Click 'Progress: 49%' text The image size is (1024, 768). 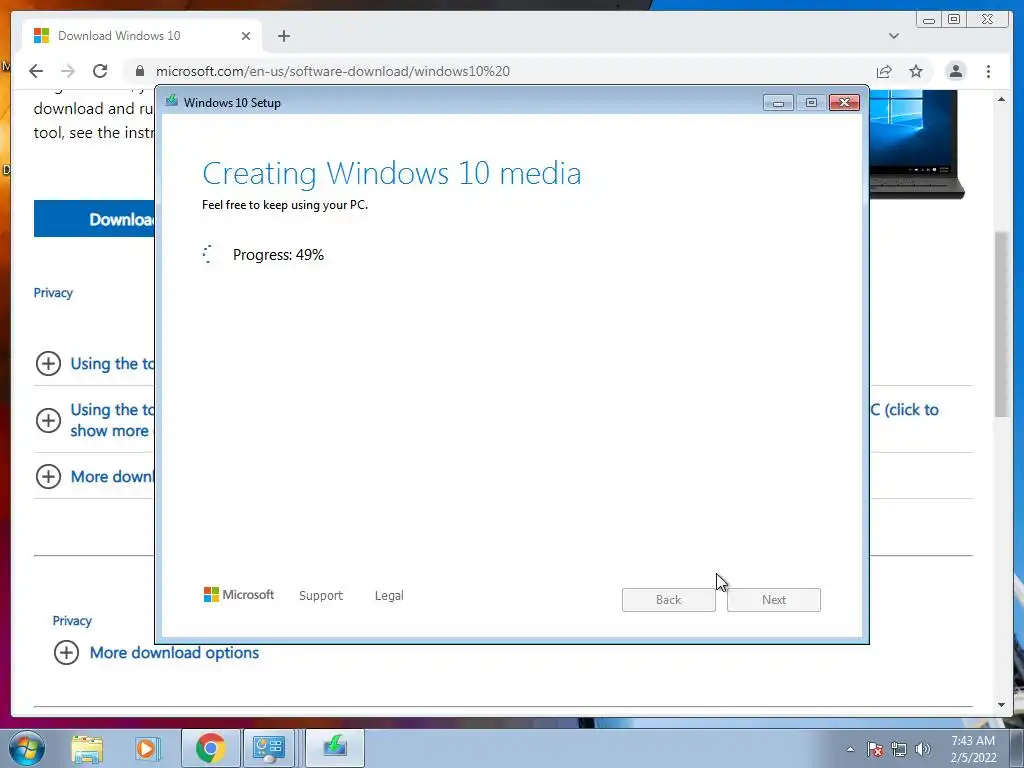click(x=278, y=255)
